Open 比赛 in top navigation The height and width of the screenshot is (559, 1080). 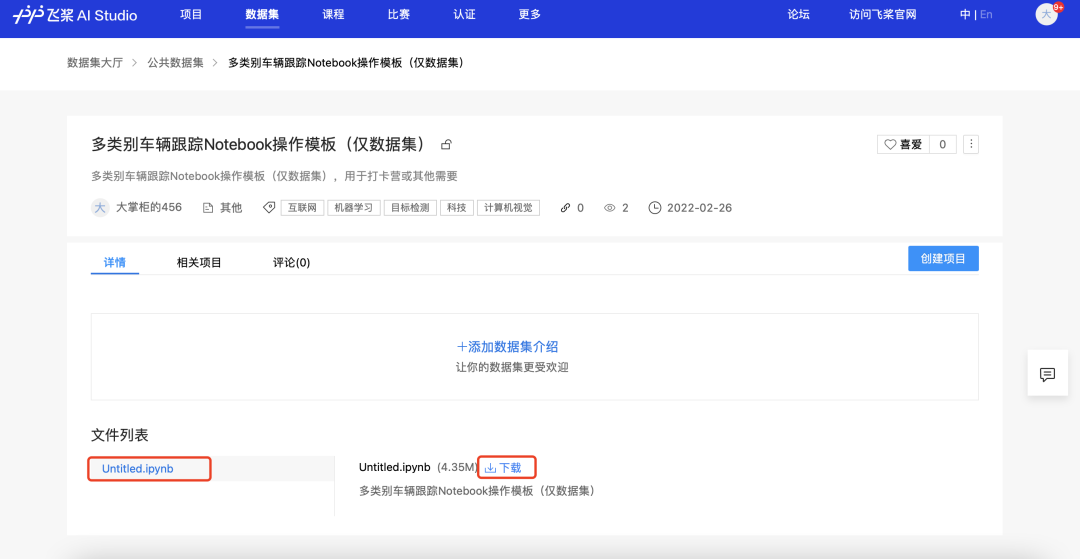tap(399, 14)
